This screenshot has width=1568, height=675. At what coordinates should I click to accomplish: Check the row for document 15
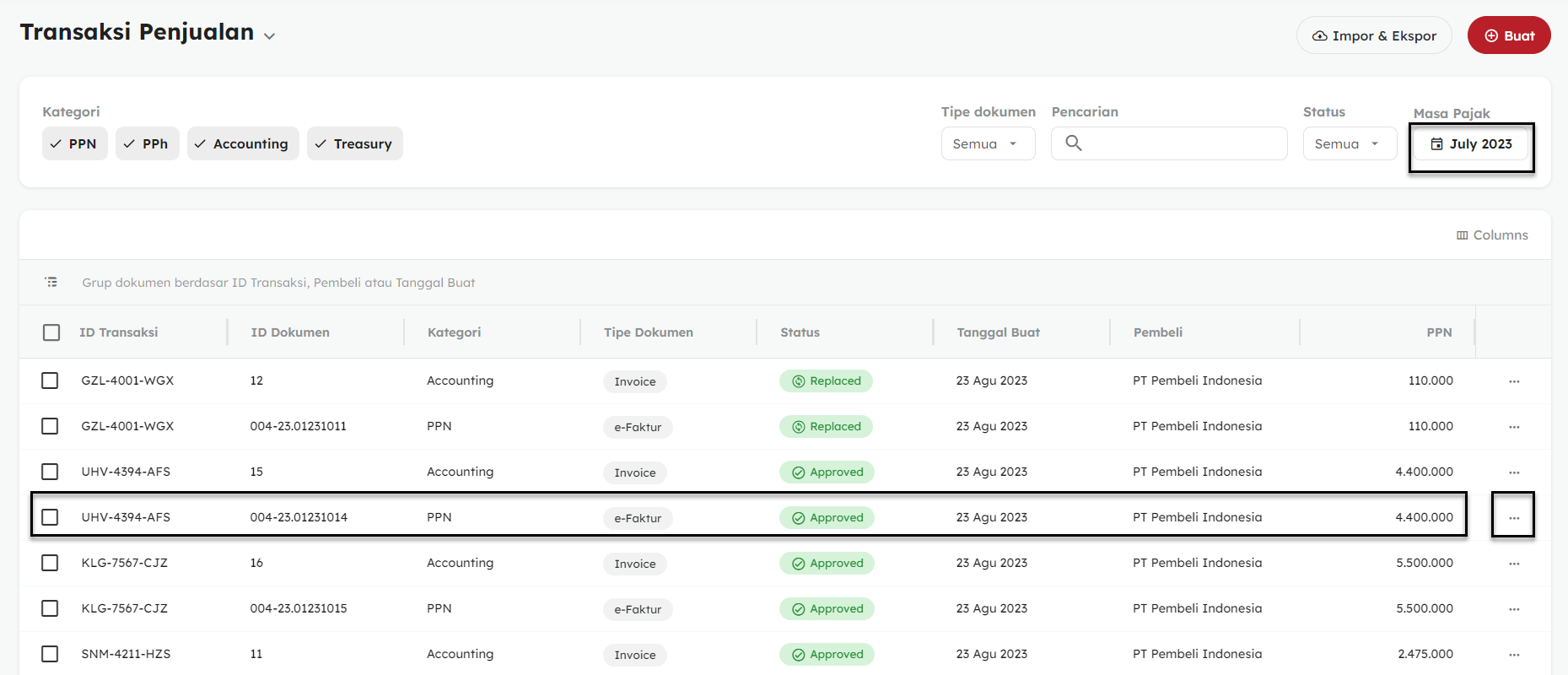[x=50, y=472]
